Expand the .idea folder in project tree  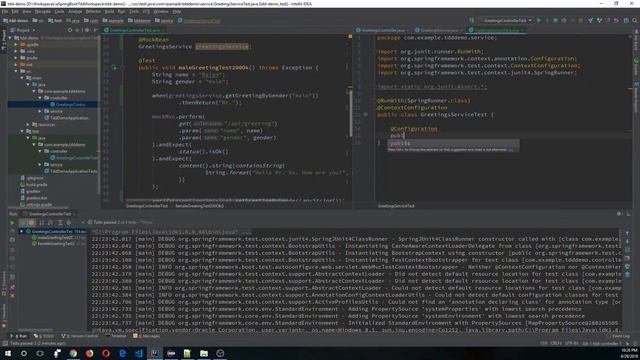pyautogui.click(x=16, y=51)
